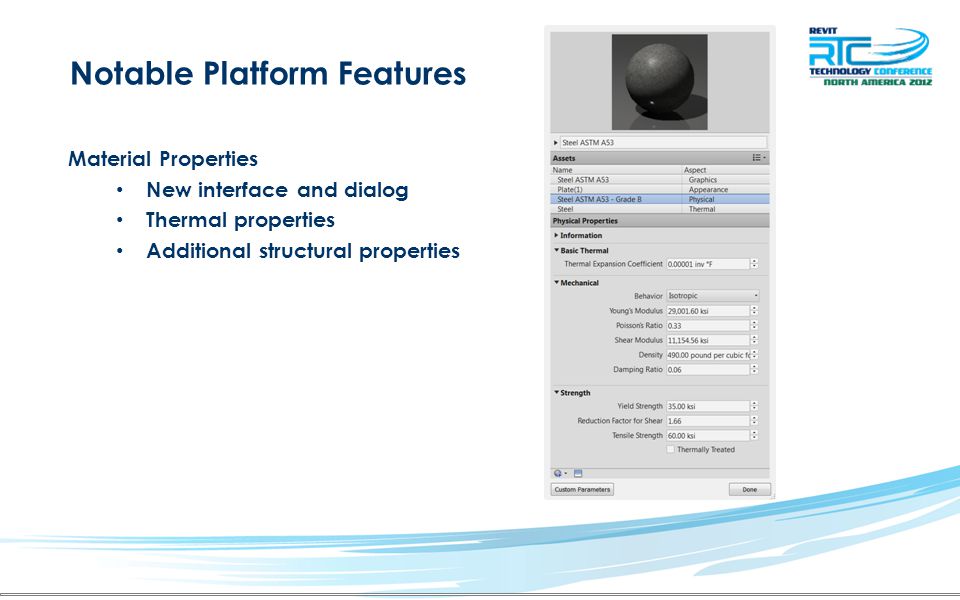960x600 pixels.
Task: Click the Young's Modulus value field
Action: click(x=708, y=311)
